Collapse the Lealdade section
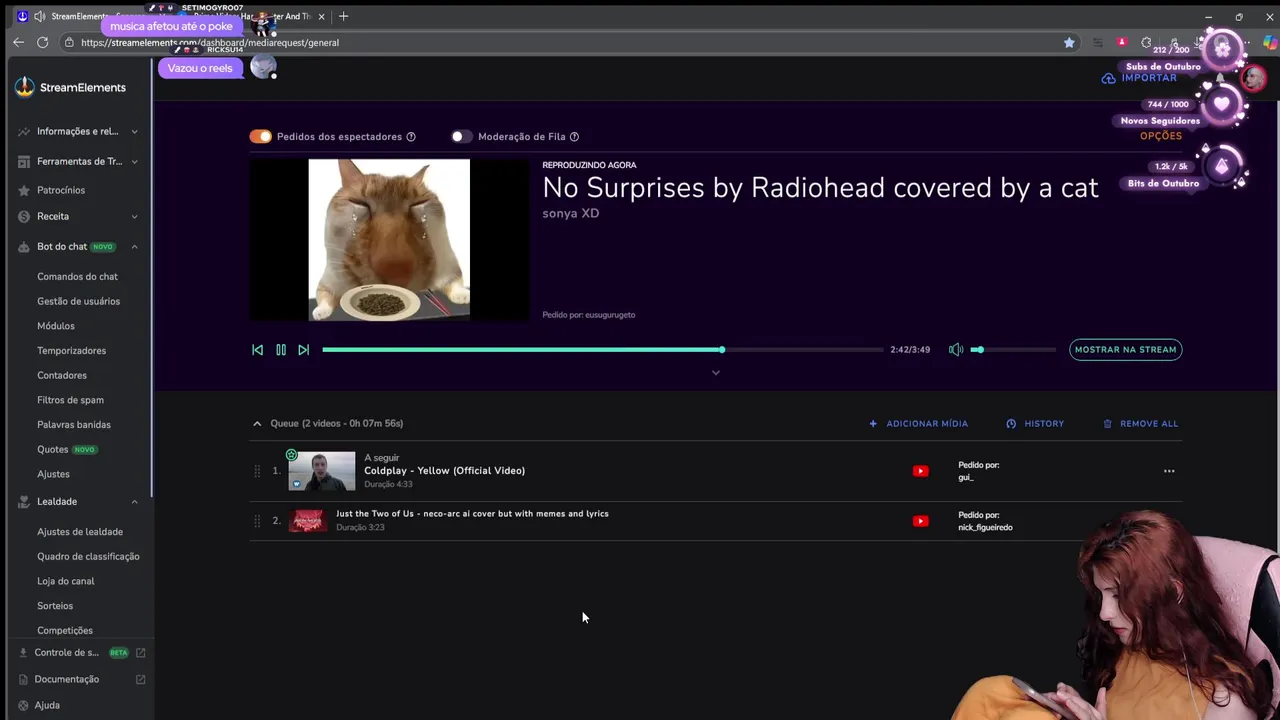 (x=134, y=502)
